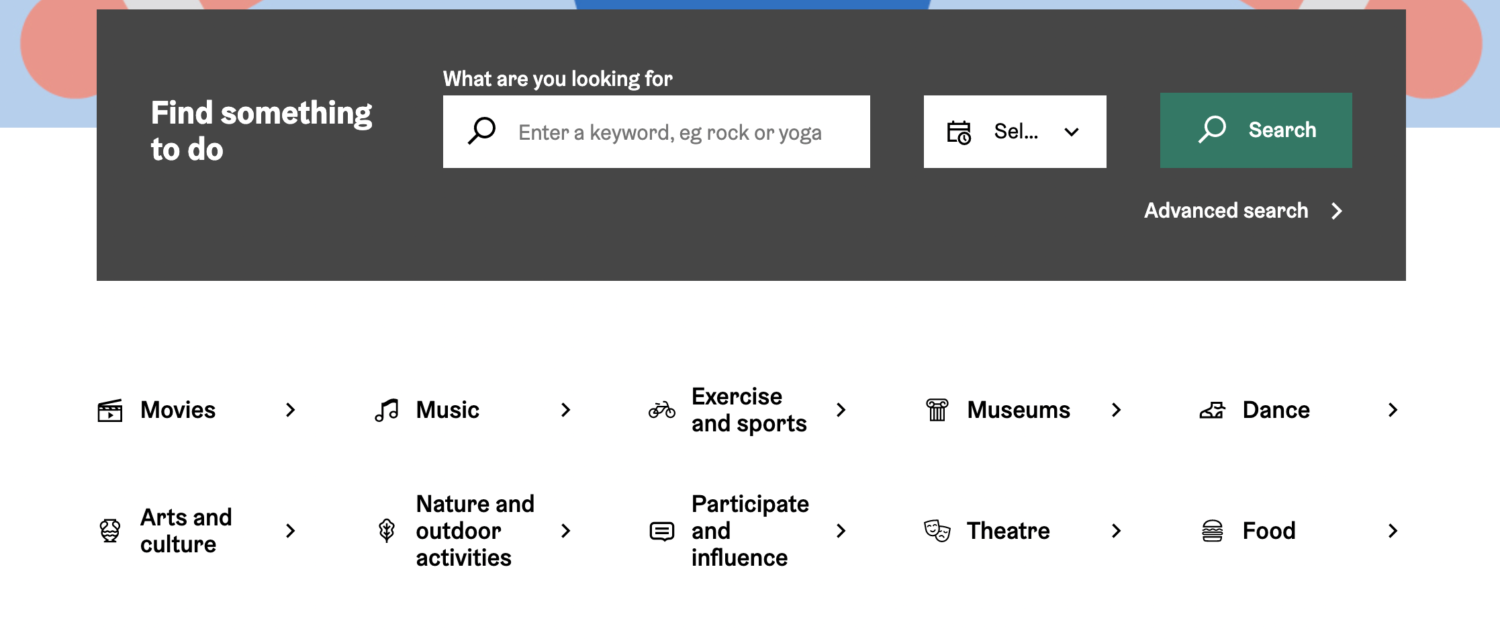
Task: Click the Movies clapperboard icon
Action: [110, 410]
